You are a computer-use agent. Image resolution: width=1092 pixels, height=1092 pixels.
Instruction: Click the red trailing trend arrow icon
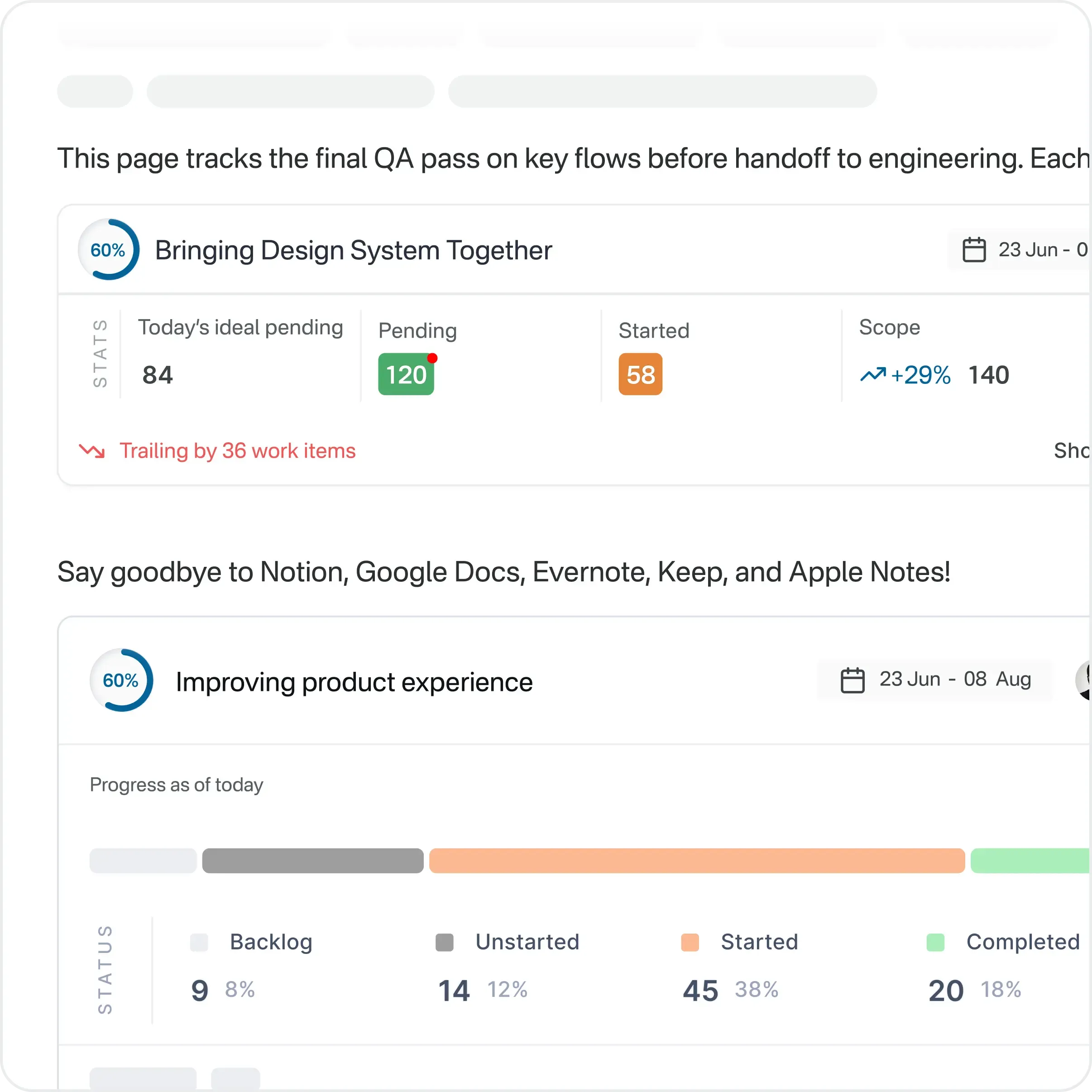[x=91, y=451]
